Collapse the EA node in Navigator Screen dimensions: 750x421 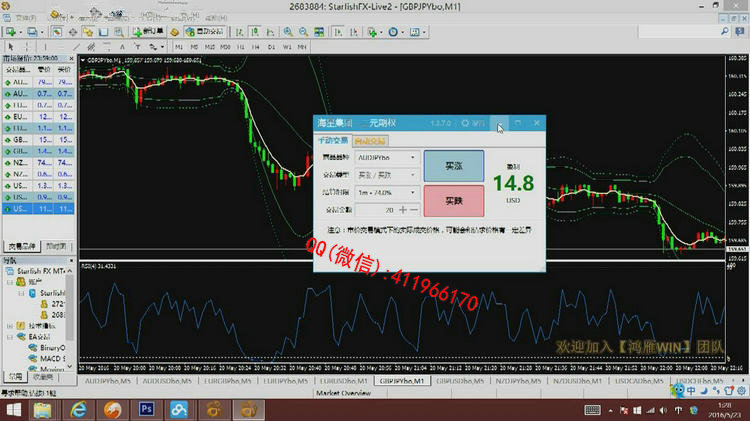pyautogui.click(x=10, y=337)
